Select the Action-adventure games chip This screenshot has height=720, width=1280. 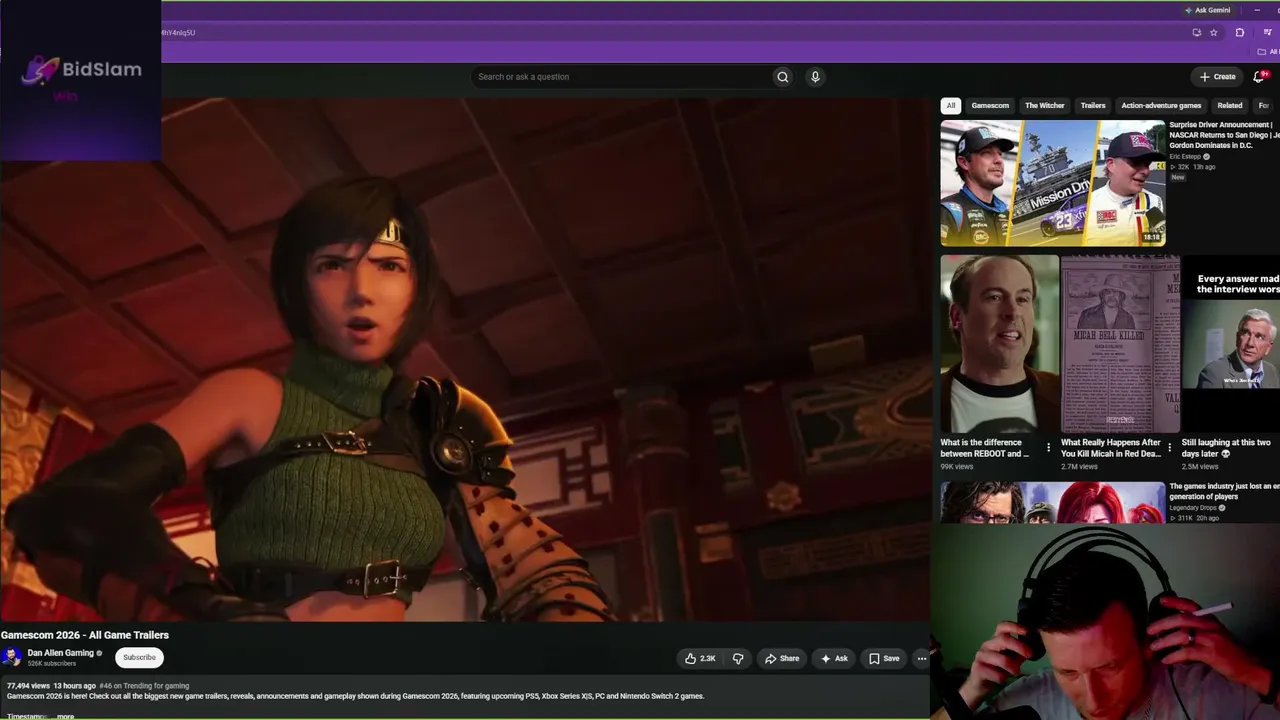click(1161, 106)
